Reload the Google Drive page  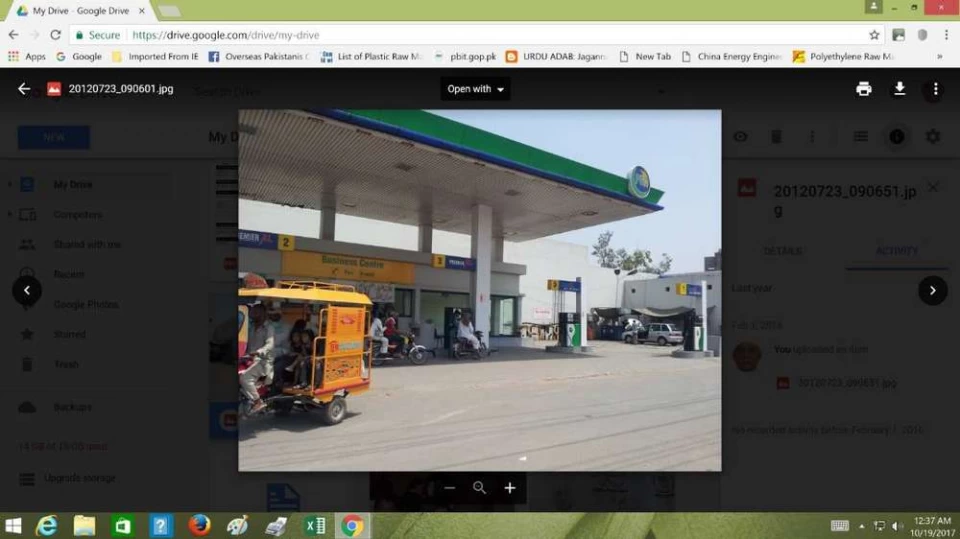55,35
